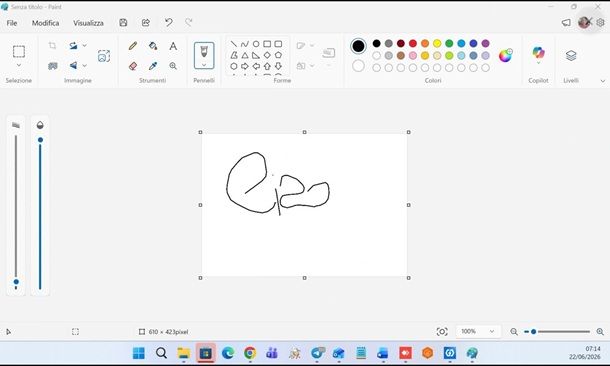Select the Fill bucket tool
Viewport: 610px width, 366px height.
[153, 46]
